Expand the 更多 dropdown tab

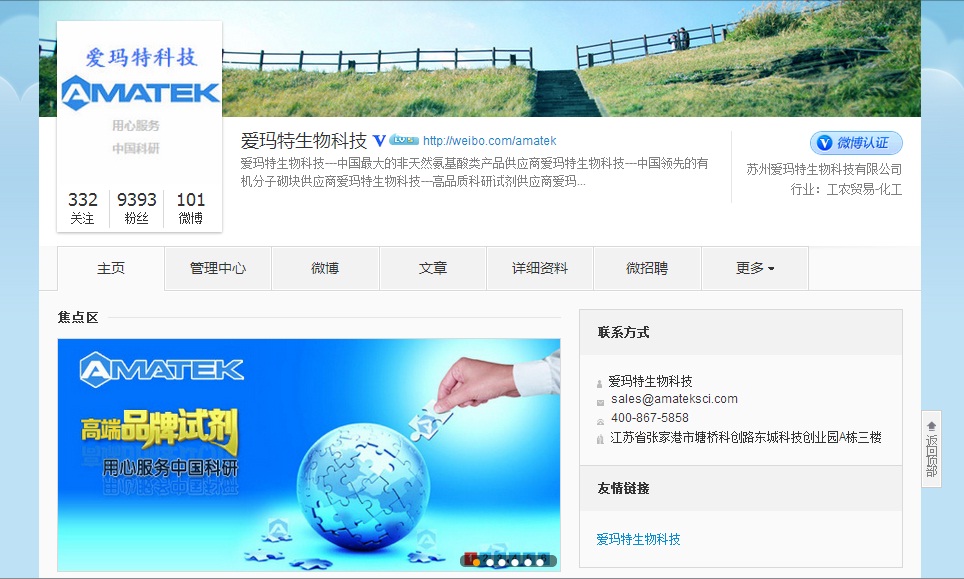tap(755, 268)
